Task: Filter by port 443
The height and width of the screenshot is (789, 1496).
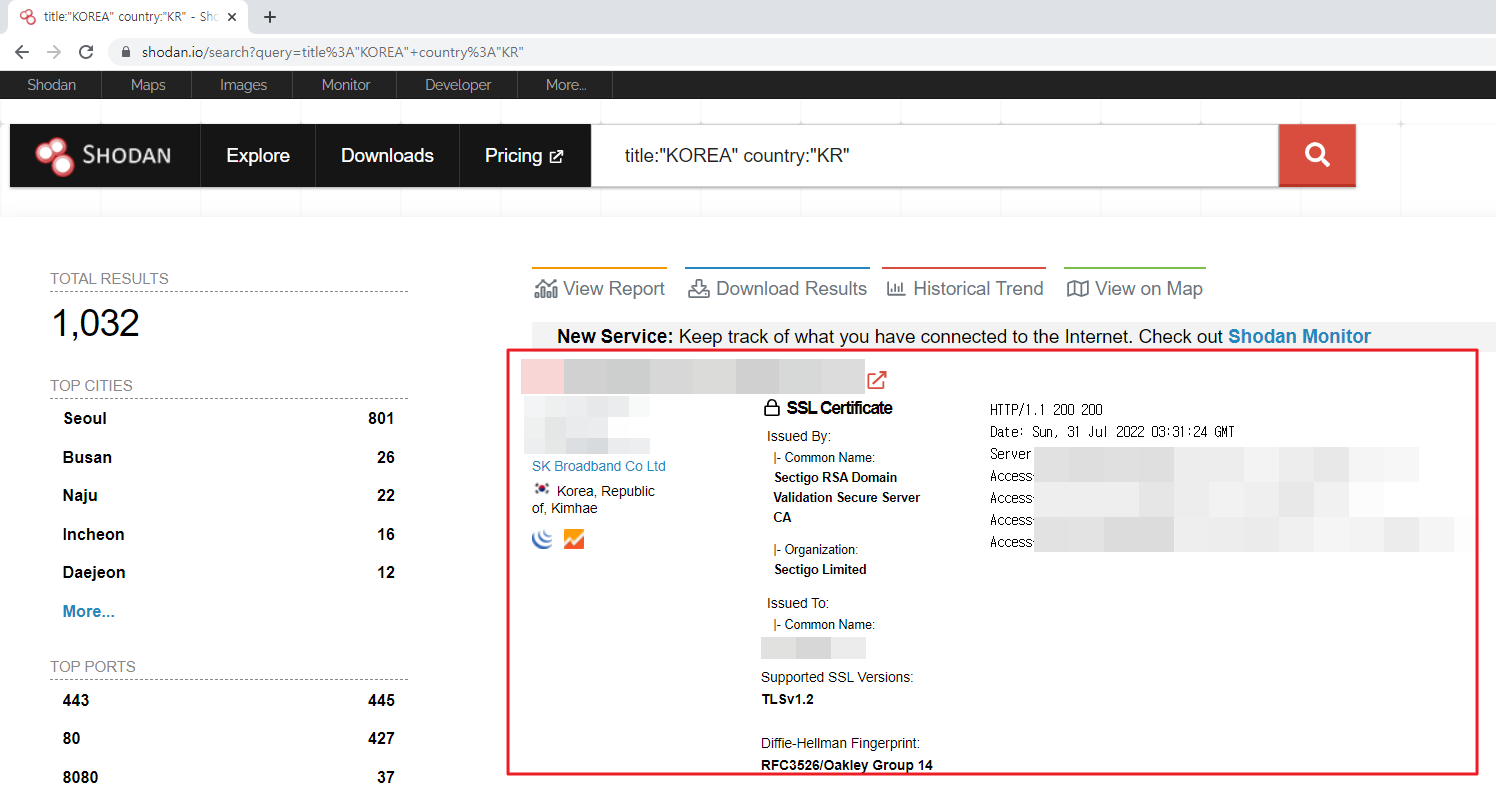Action: (75, 700)
